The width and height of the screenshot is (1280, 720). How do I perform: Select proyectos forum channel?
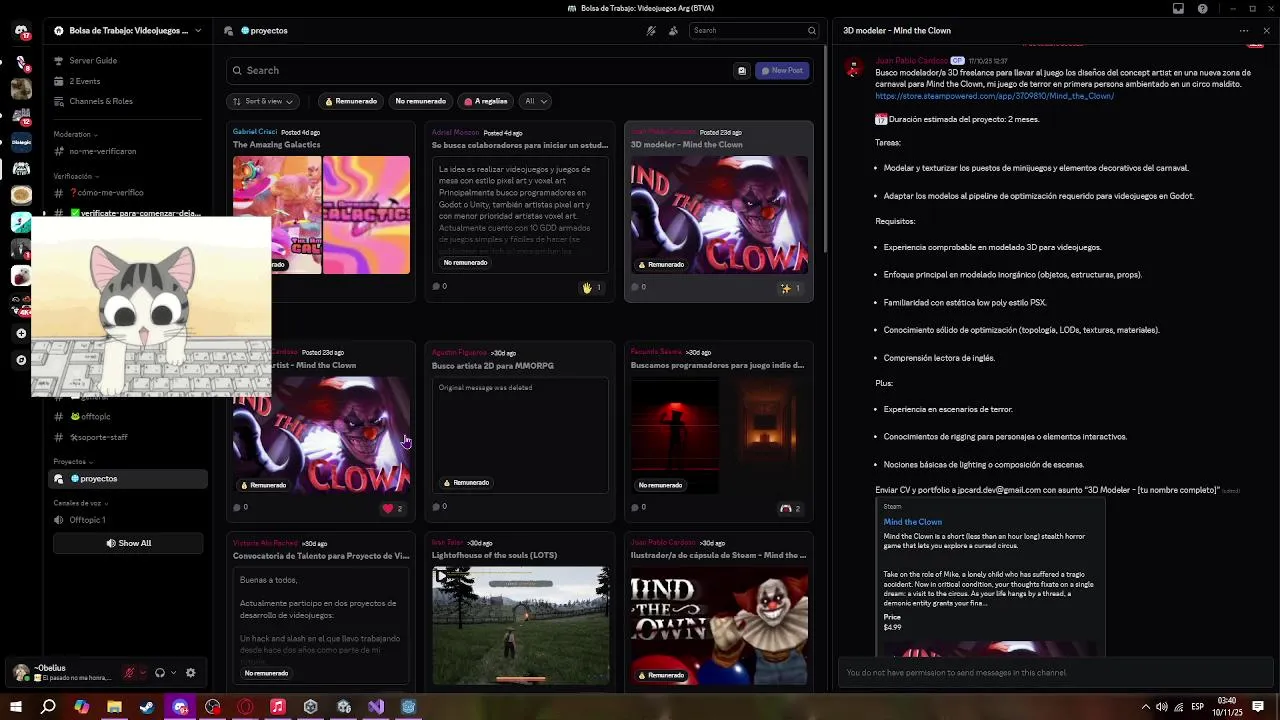pos(130,479)
